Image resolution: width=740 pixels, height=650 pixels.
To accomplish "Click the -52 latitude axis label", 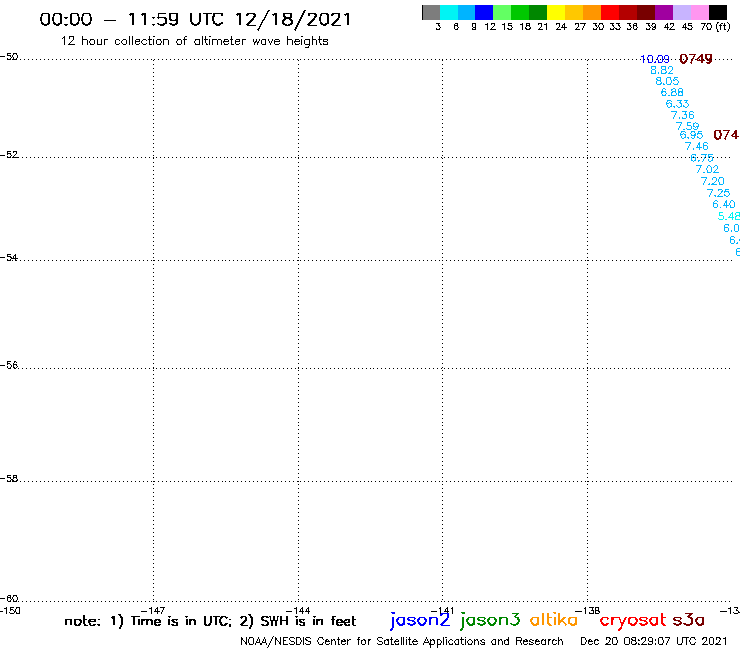I will pos(9,155).
